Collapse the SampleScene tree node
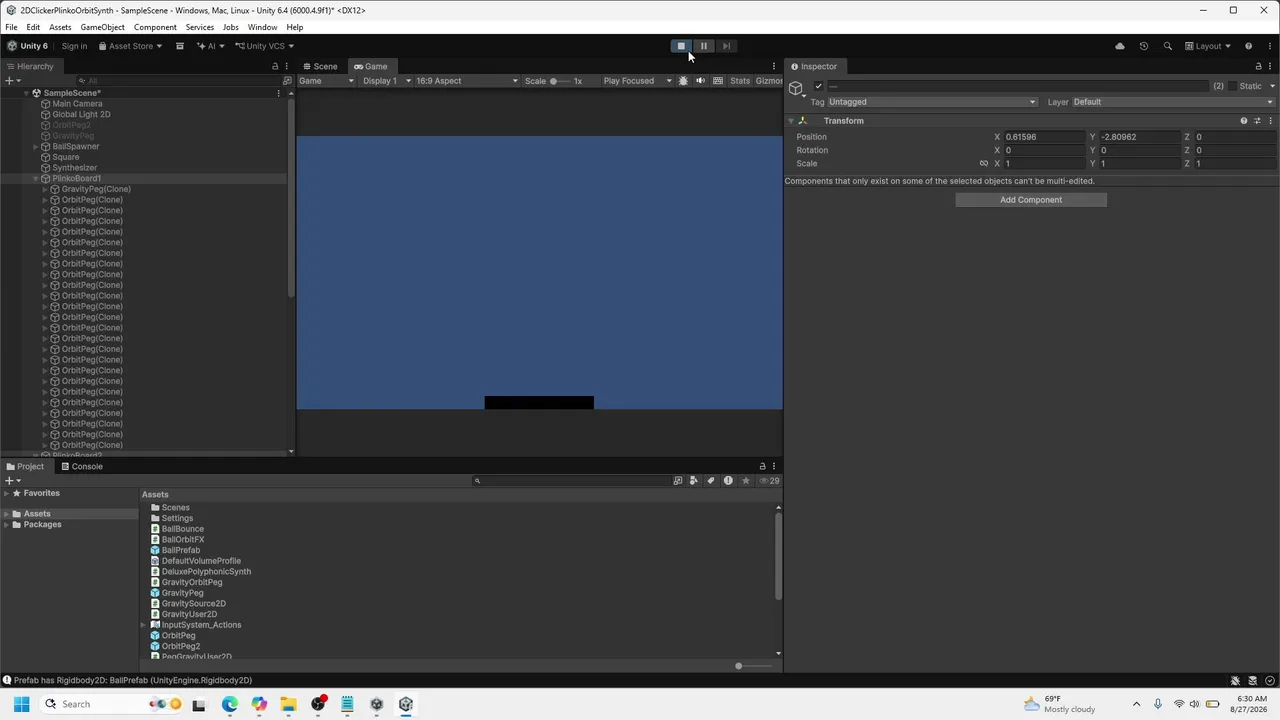The width and height of the screenshot is (1280, 720). point(27,93)
